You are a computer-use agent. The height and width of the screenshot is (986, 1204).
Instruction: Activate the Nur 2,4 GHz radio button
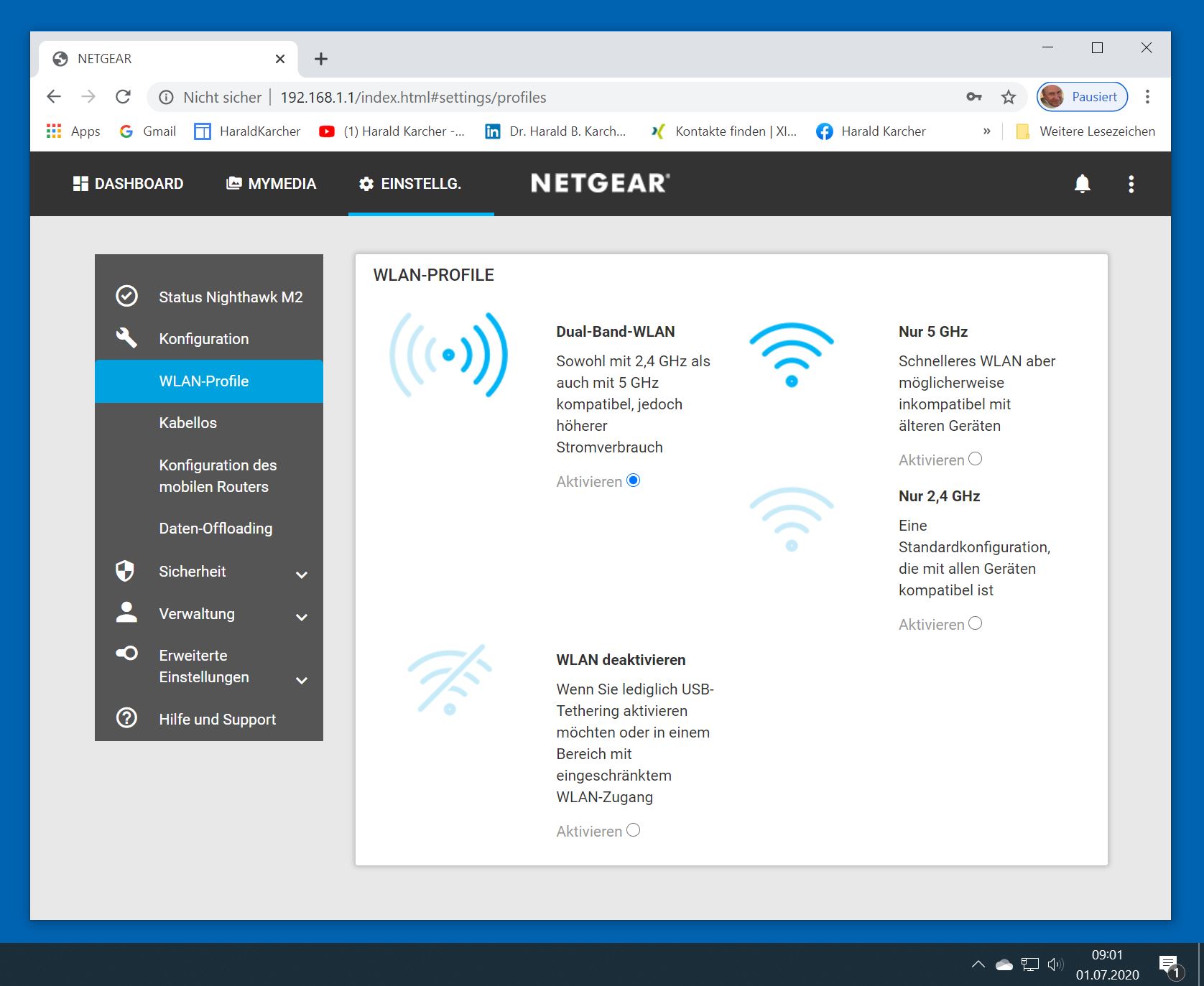coord(975,623)
